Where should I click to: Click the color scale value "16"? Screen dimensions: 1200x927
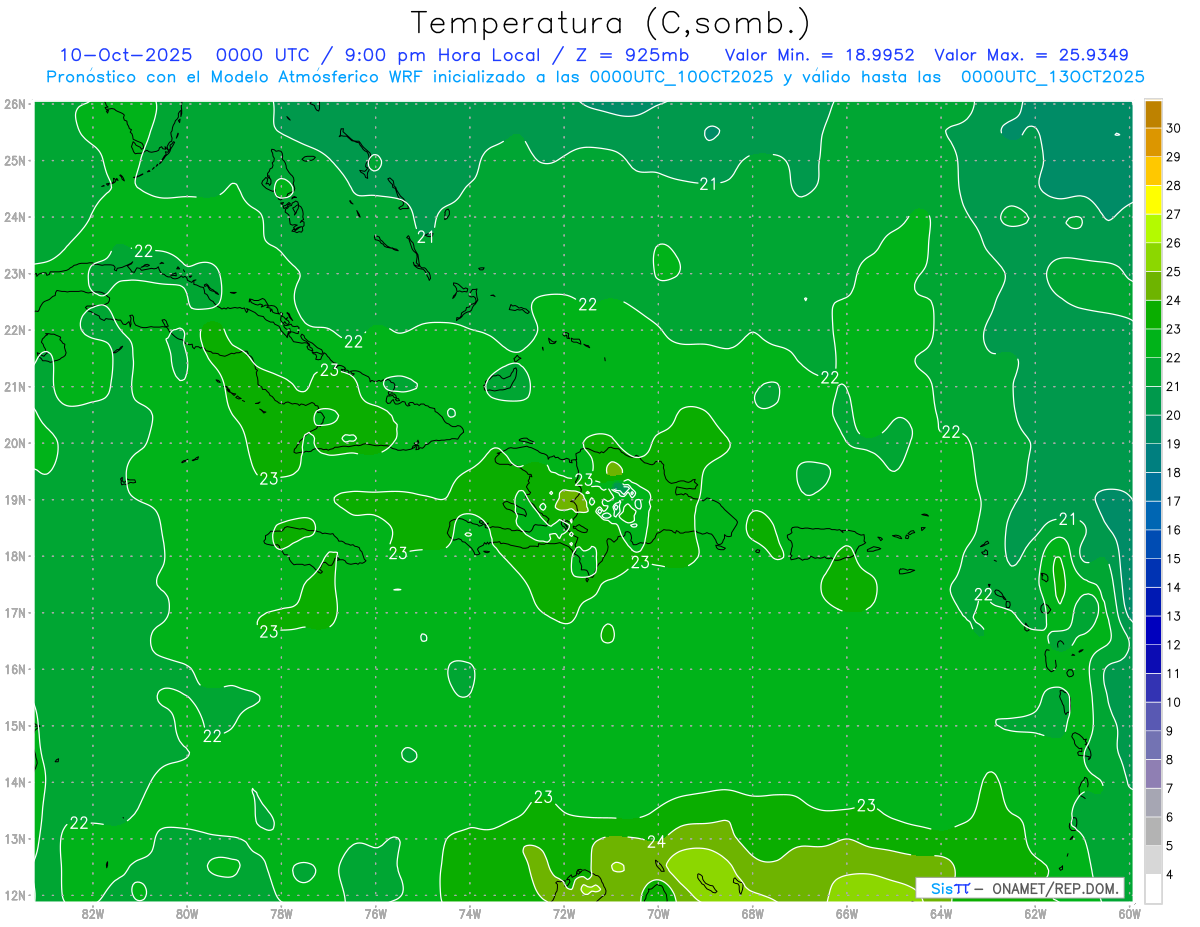tap(1173, 530)
